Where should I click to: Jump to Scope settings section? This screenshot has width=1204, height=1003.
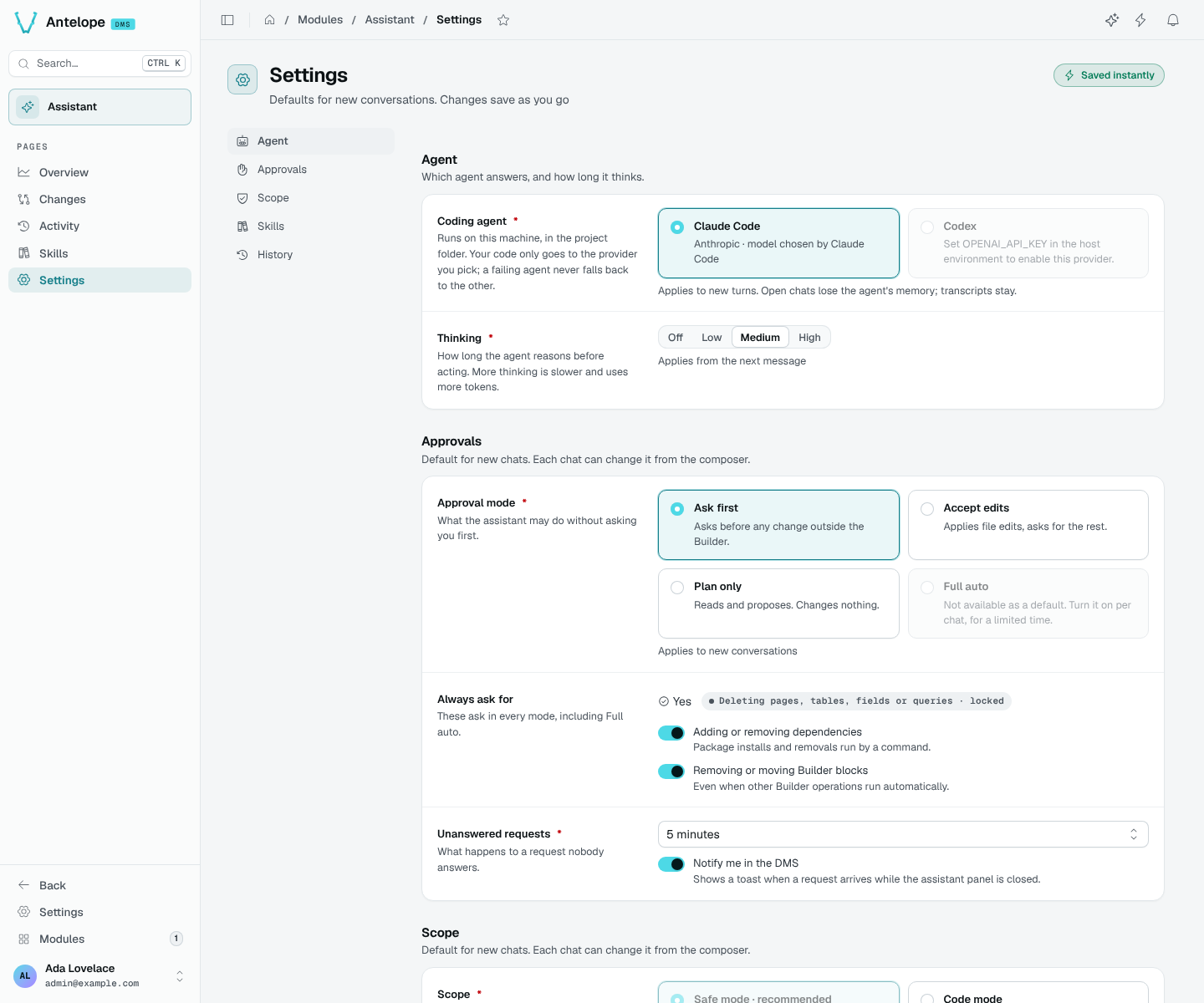coord(311,198)
